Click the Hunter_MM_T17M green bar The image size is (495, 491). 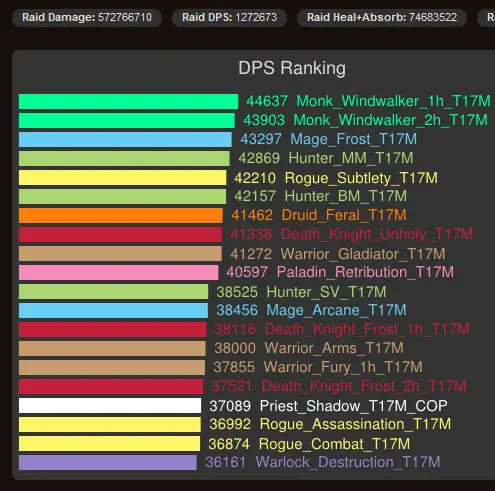click(x=124, y=158)
